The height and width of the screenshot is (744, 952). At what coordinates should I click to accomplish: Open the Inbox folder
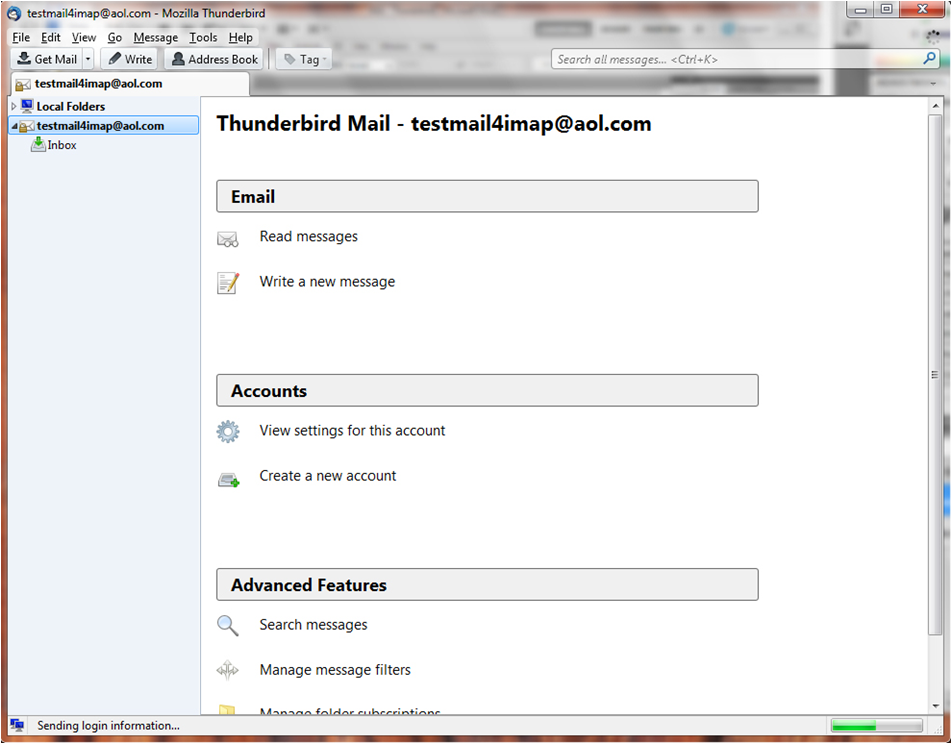(x=62, y=145)
